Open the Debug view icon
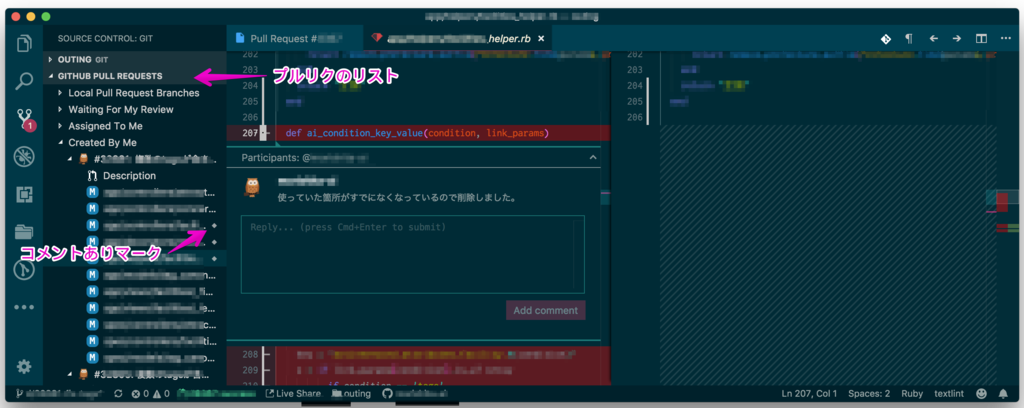The height and width of the screenshot is (408, 1024). point(24,157)
